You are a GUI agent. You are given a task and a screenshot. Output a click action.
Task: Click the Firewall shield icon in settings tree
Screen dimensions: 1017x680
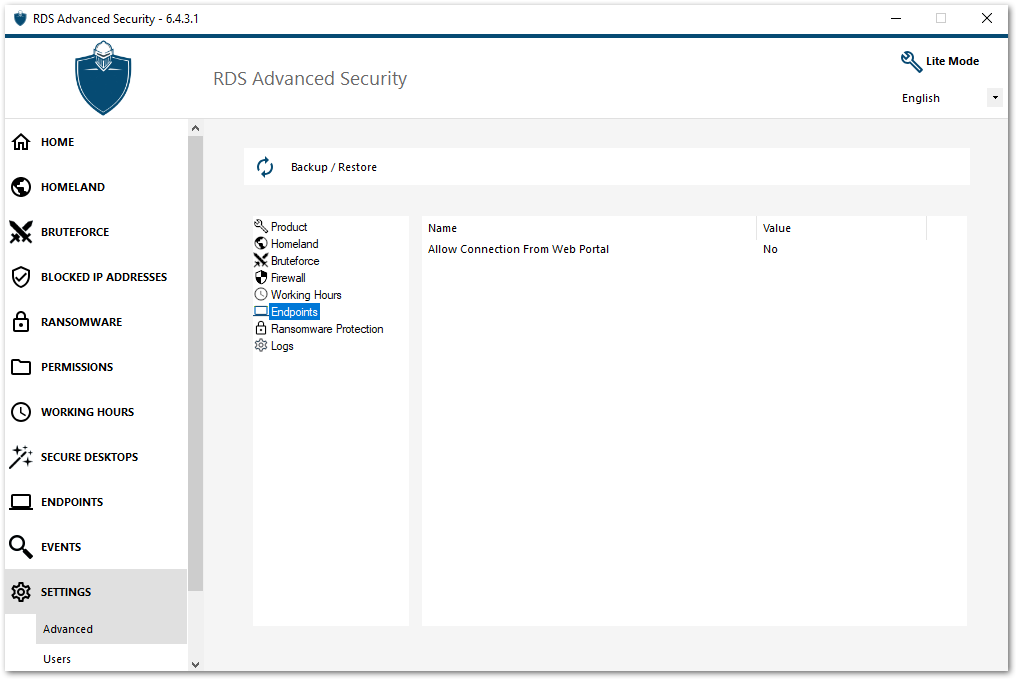261,277
